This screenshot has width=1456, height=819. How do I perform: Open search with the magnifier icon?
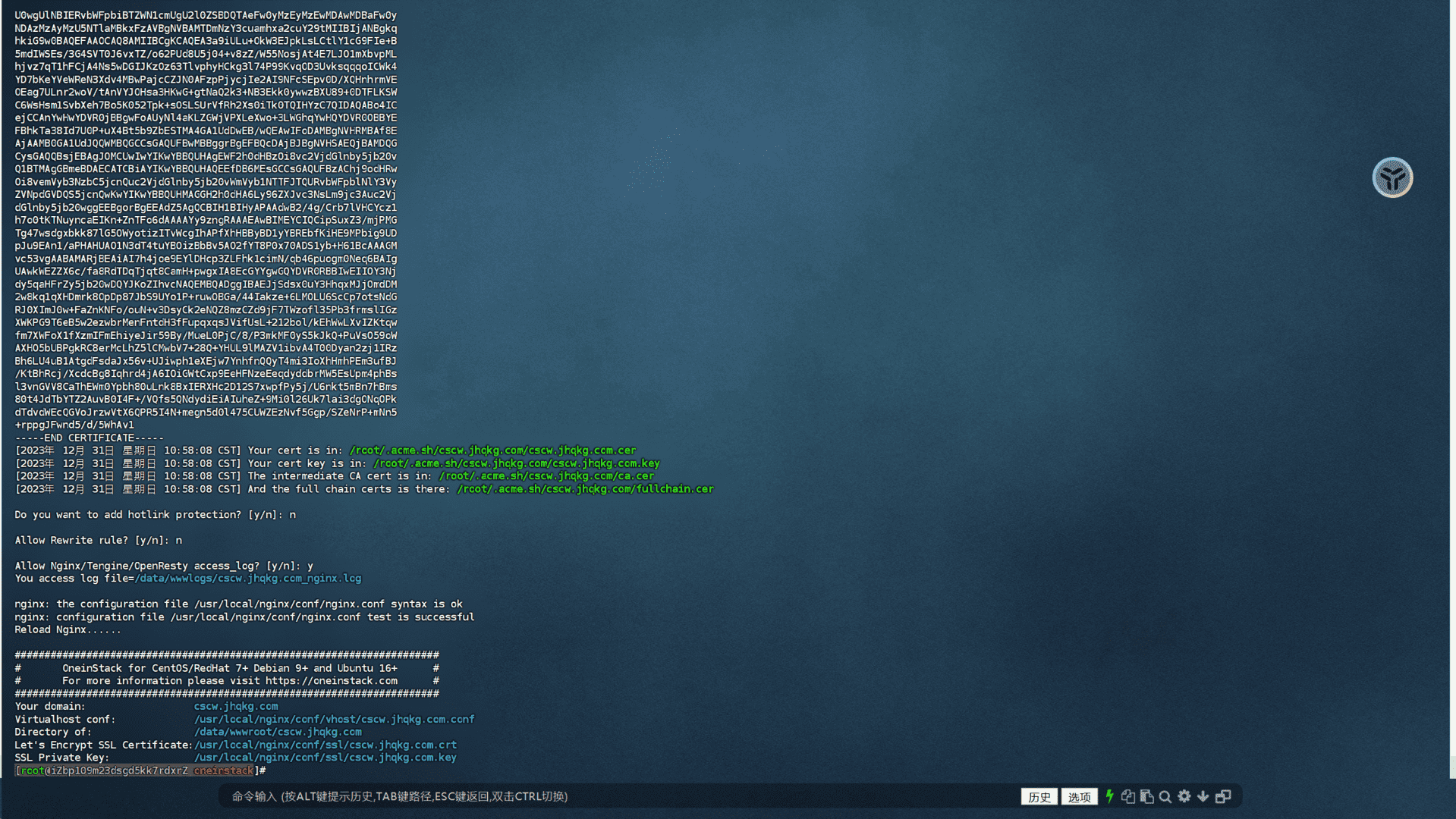[1165, 796]
